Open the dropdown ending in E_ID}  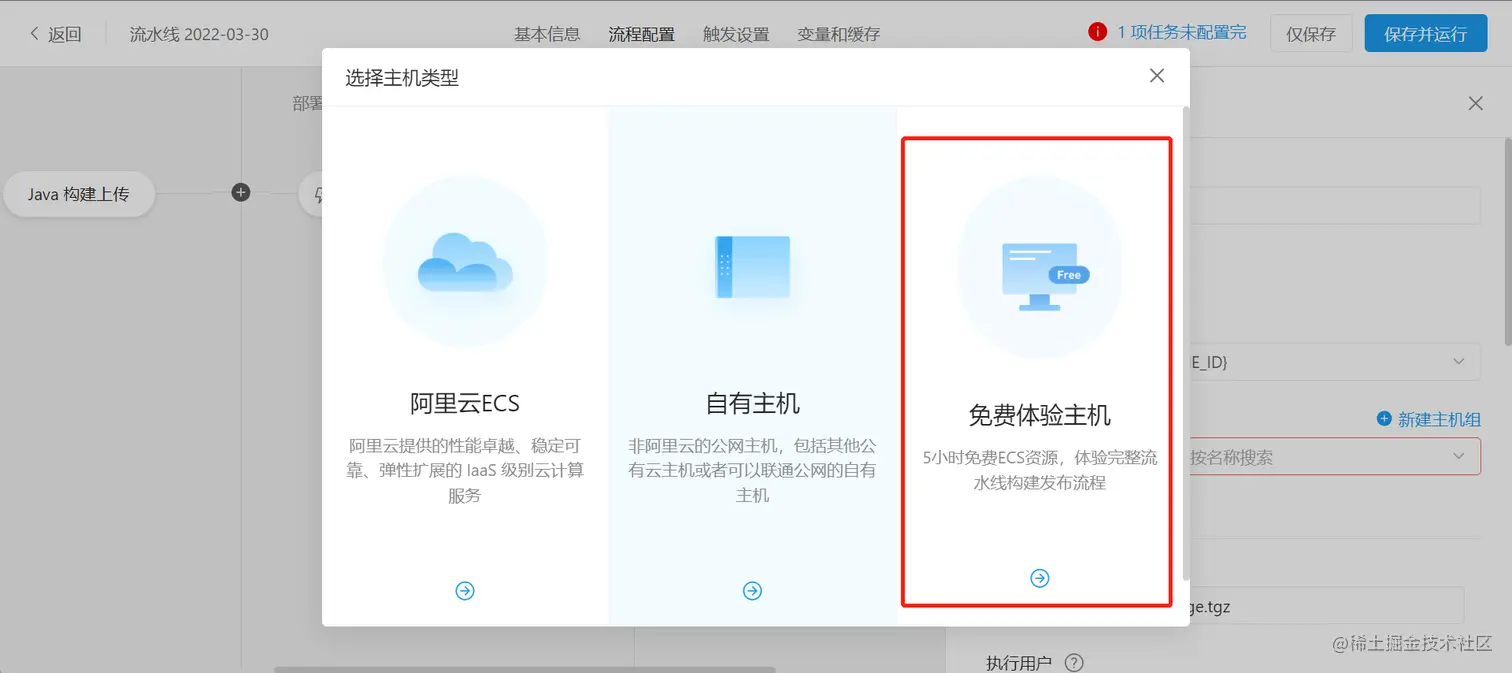1335,361
